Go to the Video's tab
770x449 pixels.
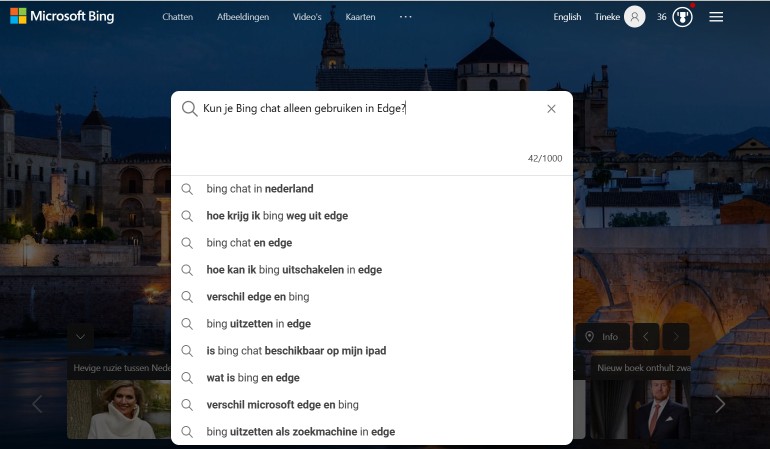coord(307,17)
